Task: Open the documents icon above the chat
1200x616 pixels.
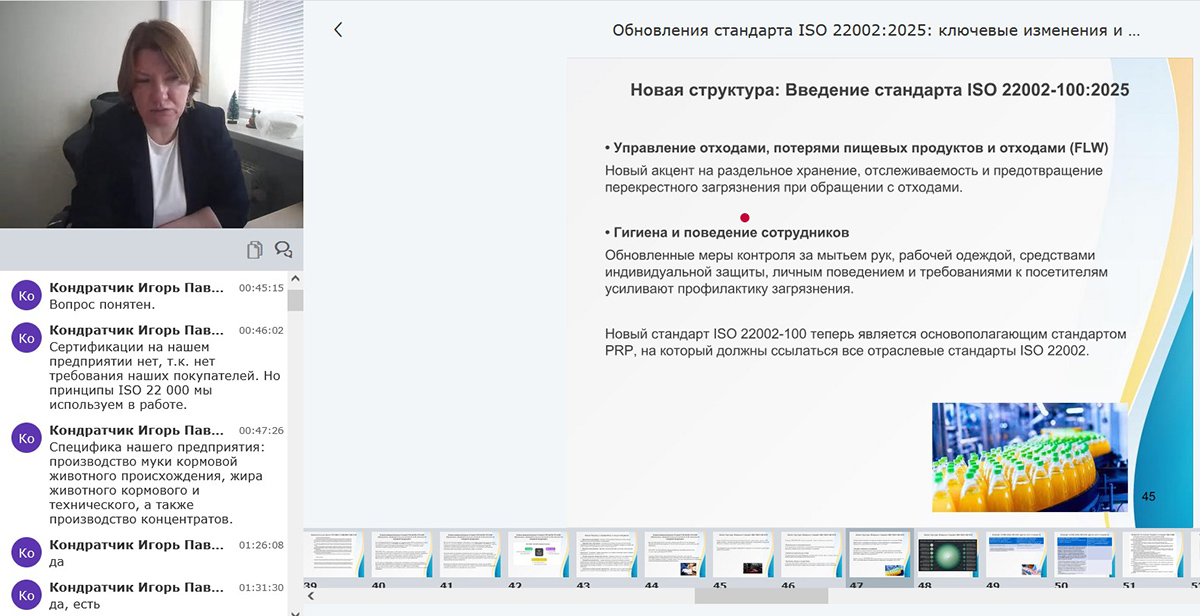Action: click(x=255, y=250)
